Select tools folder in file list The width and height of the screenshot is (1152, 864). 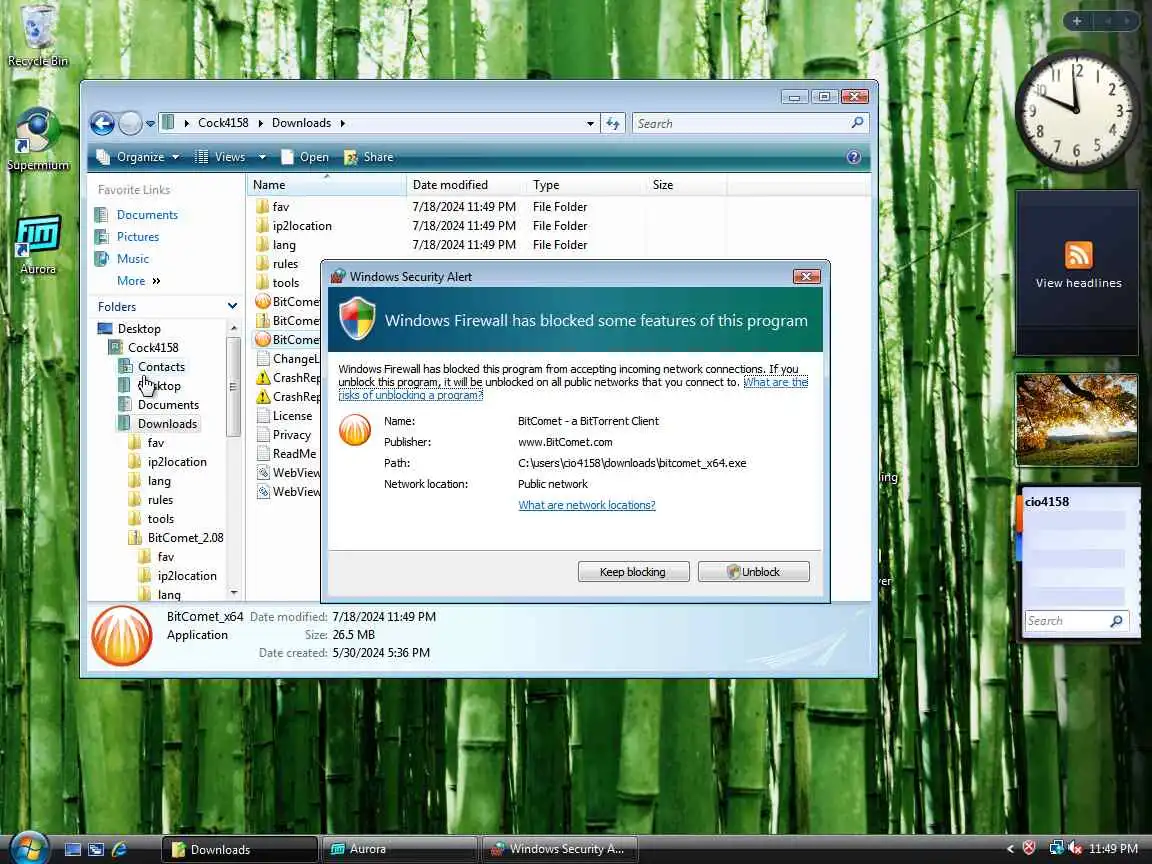point(286,283)
